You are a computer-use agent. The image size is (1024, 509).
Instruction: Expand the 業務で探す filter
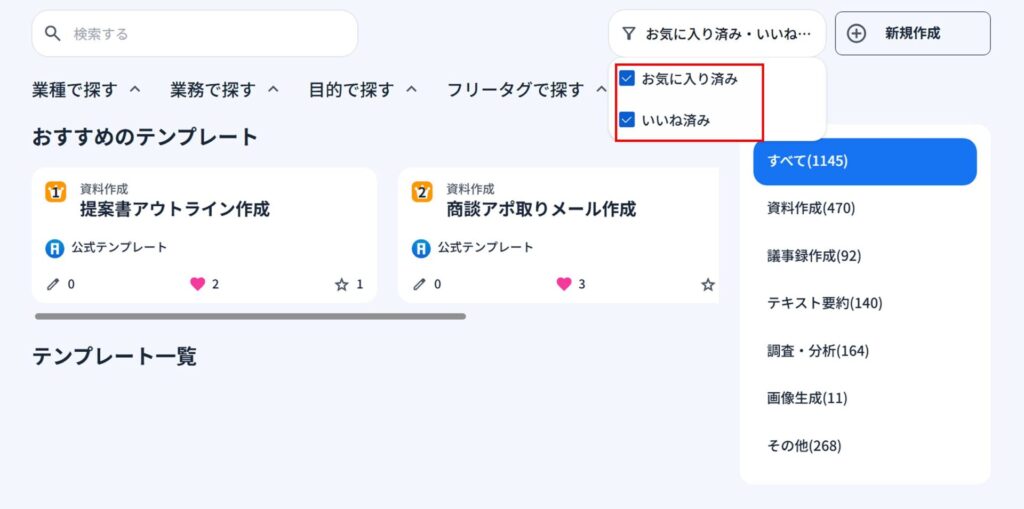pos(224,90)
